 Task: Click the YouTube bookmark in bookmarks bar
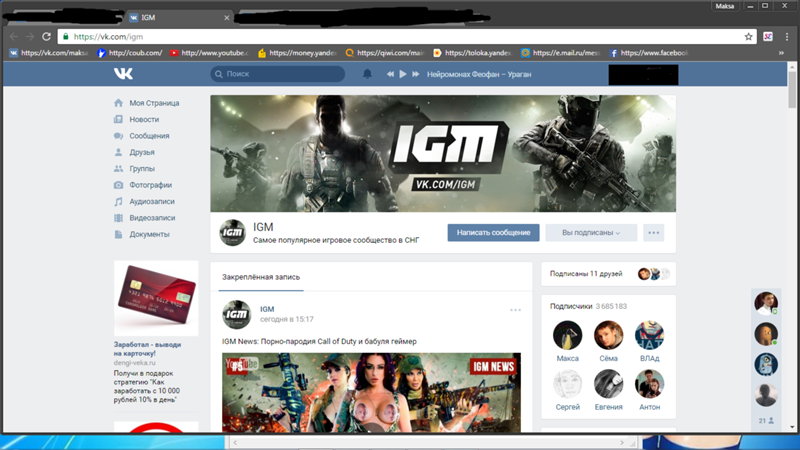pyautogui.click(x=211, y=53)
